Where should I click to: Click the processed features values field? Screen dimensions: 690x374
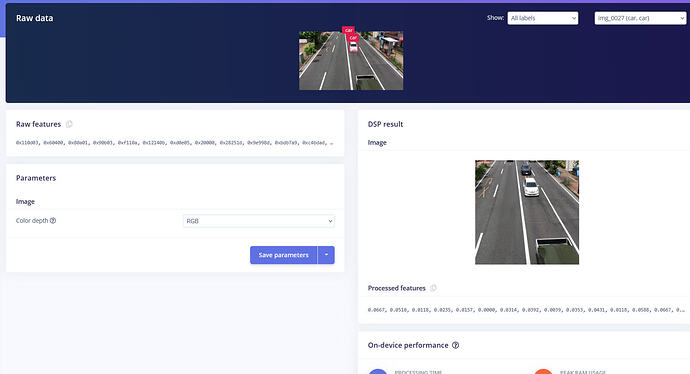(526, 310)
